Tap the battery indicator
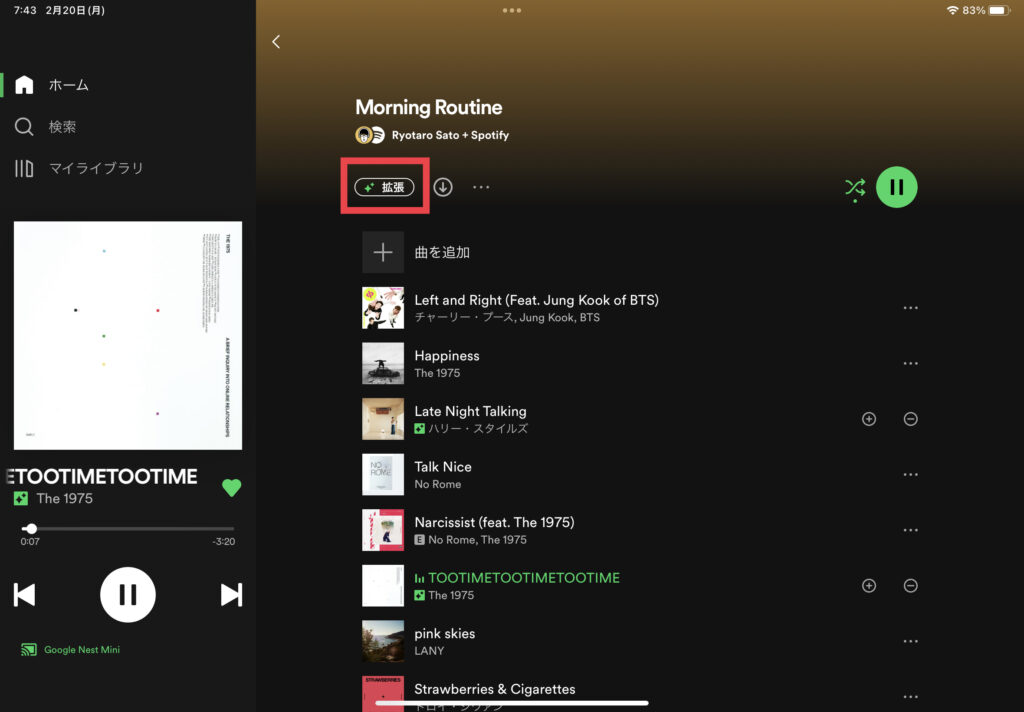The image size is (1024, 712). [999, 10]
